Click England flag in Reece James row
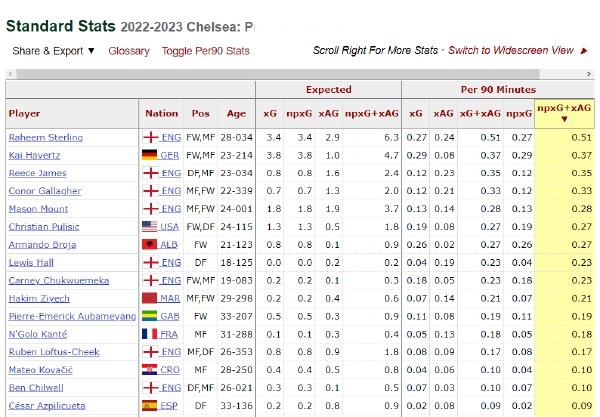This screenshot has width=600, height=417. [150, 173]
